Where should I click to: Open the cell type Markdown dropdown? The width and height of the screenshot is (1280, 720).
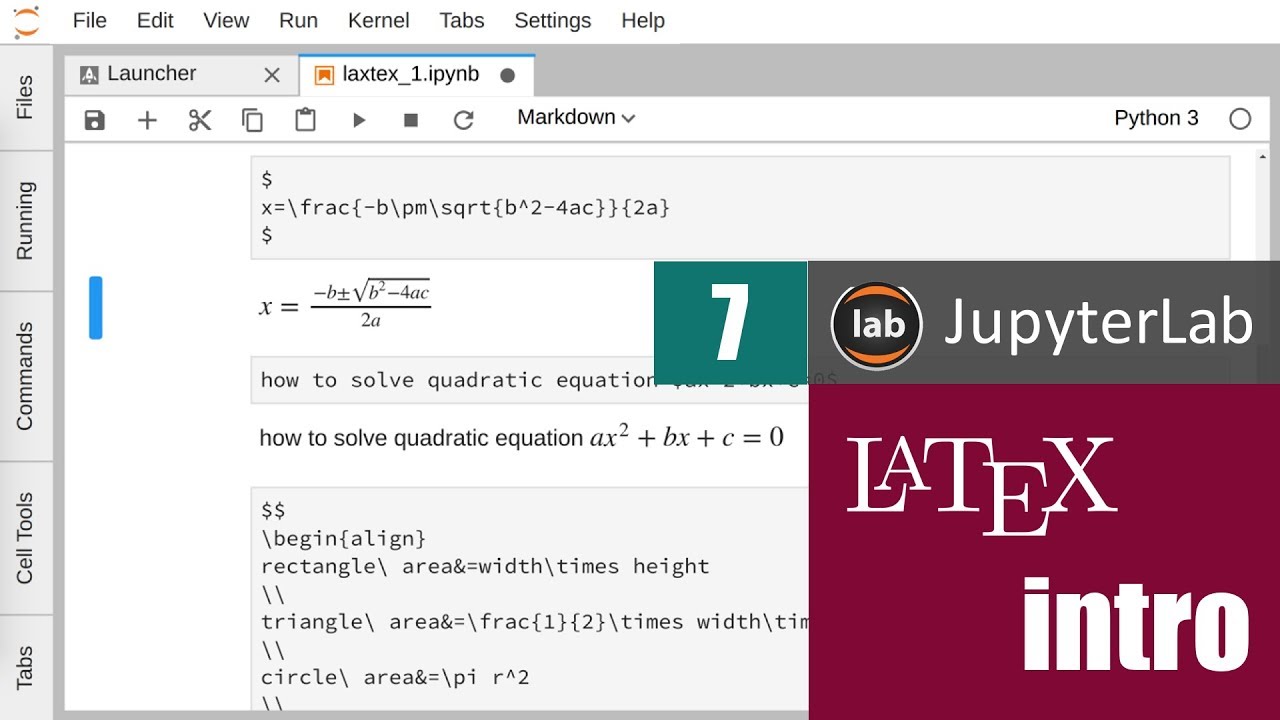576,117
